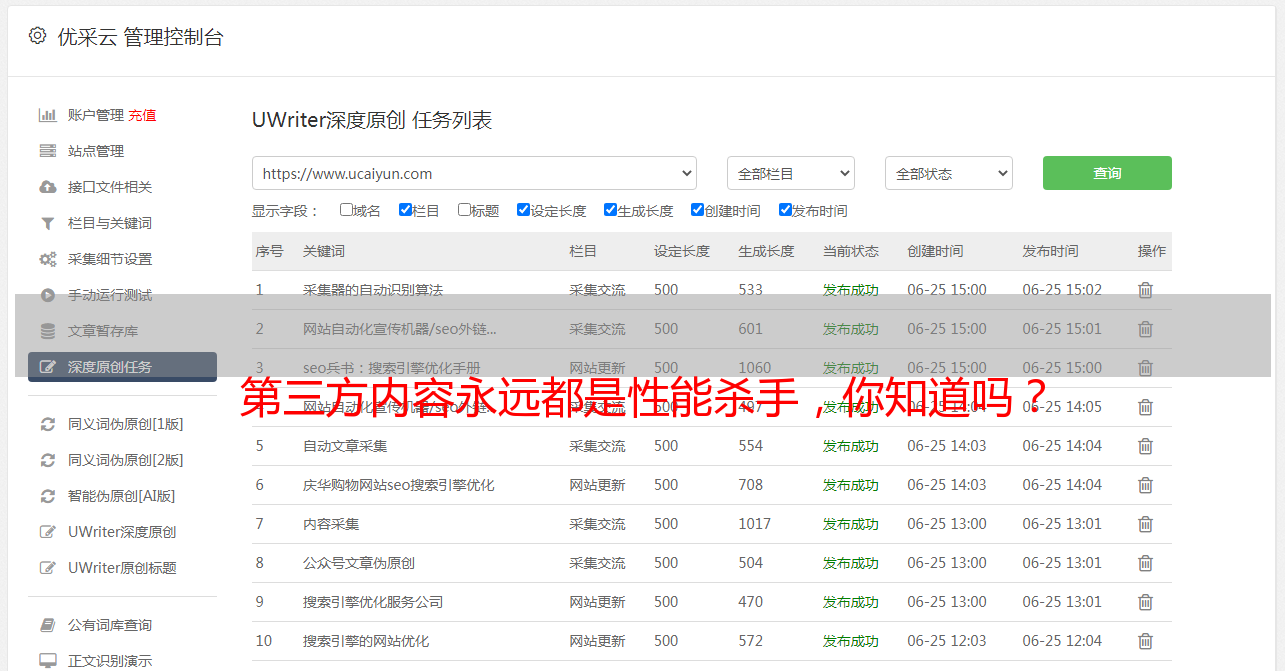
Task: Click the bar chart icon next to 账户管理
Action: click(47, 115)
